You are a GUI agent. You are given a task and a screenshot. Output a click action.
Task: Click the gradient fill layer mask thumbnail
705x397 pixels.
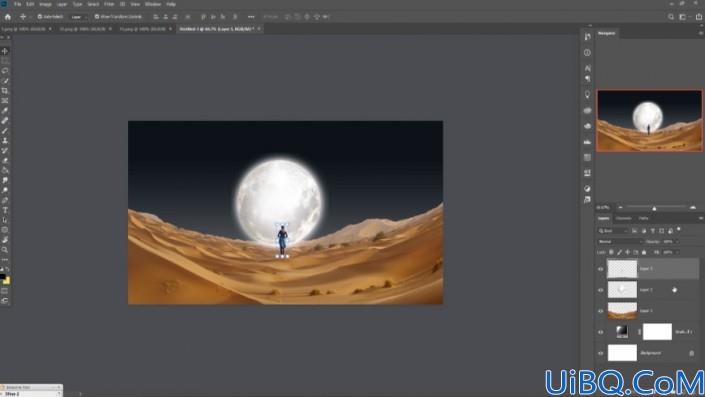point(657,332)
